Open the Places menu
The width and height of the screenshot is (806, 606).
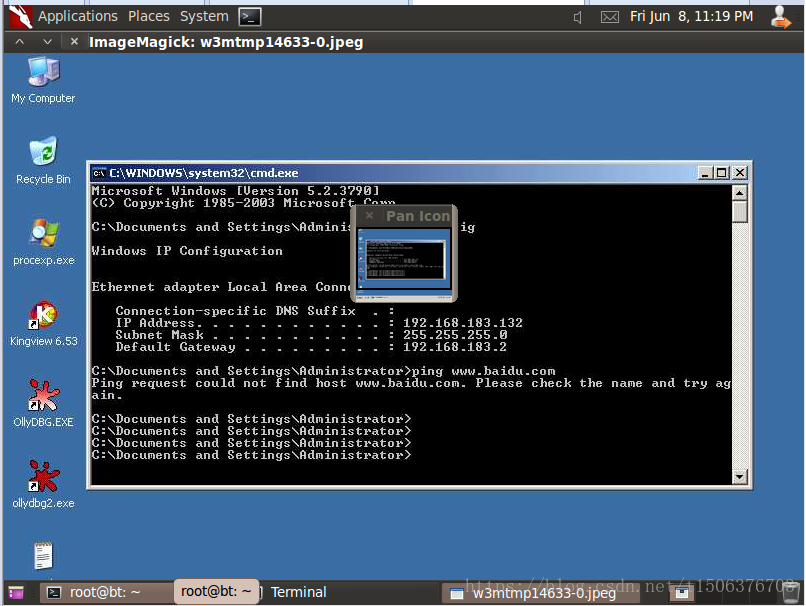[149, 16]
